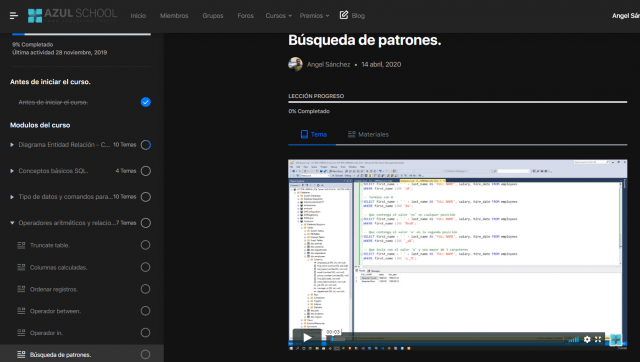Click status circle for Truncate table

pyautogui.click(x=145, y=245)
